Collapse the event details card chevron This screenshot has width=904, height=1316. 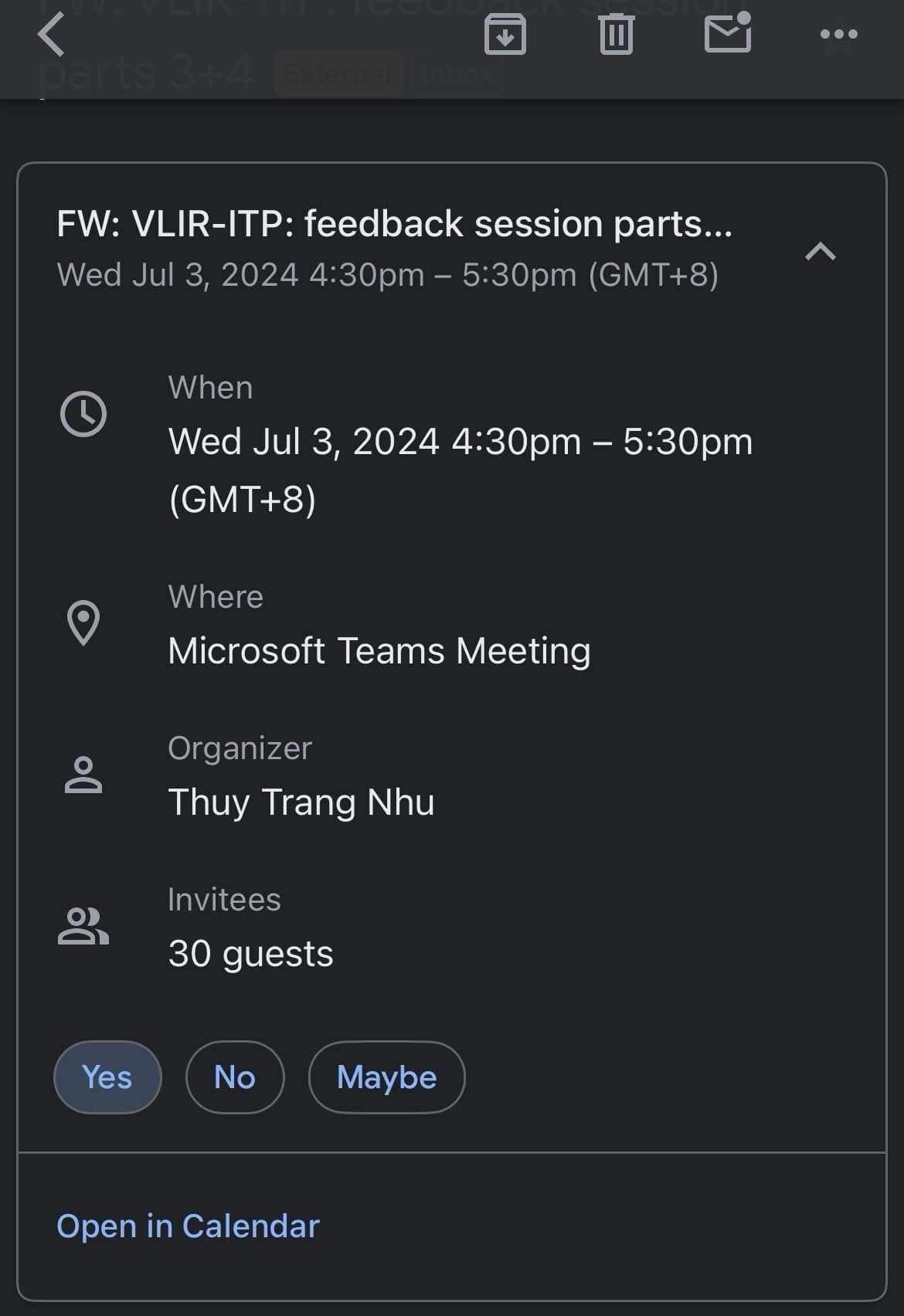coord(820,252)
